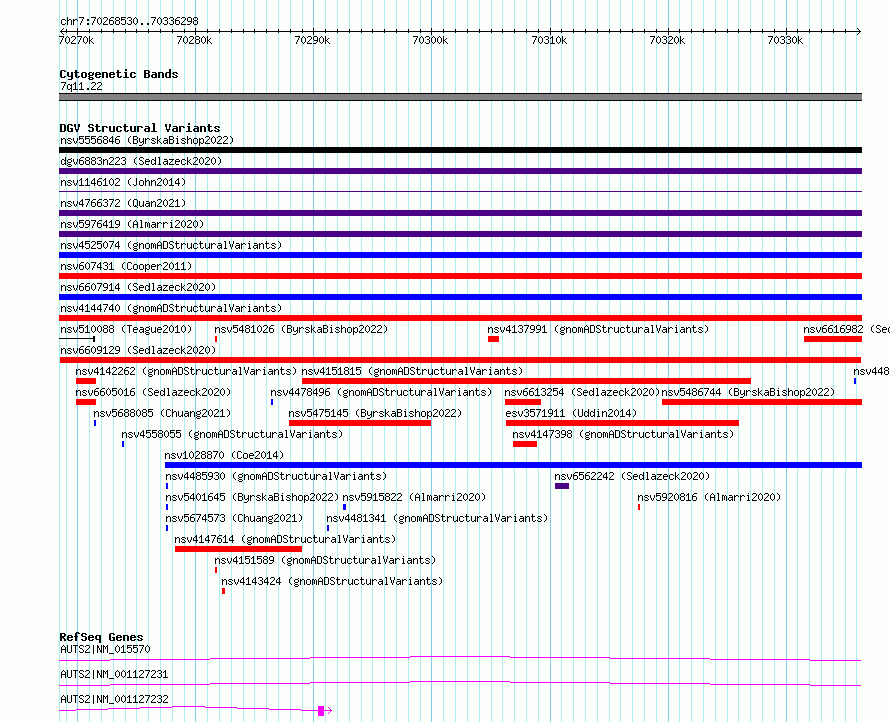Click the red nsv4137991 variant block
The width and height of the screenshot is (890, 722).
(493, 339)
